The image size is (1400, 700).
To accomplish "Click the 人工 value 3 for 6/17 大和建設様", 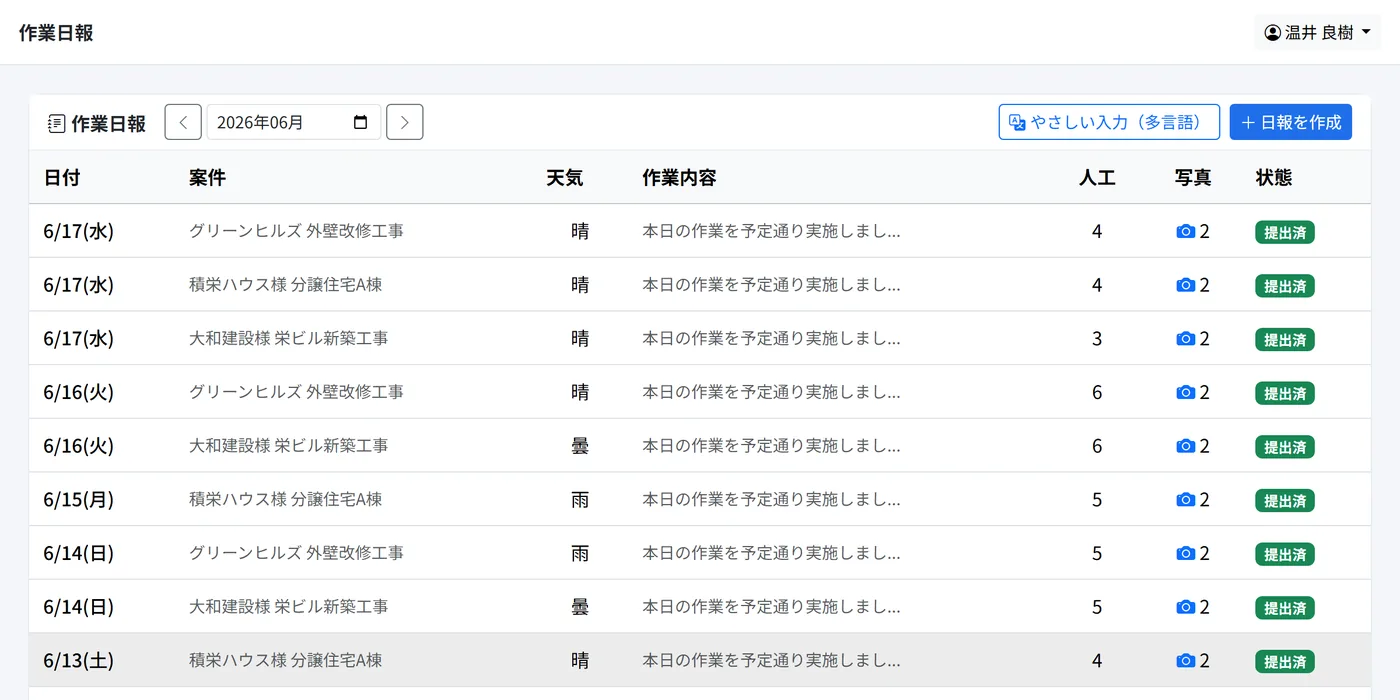I will (1097, 338).
